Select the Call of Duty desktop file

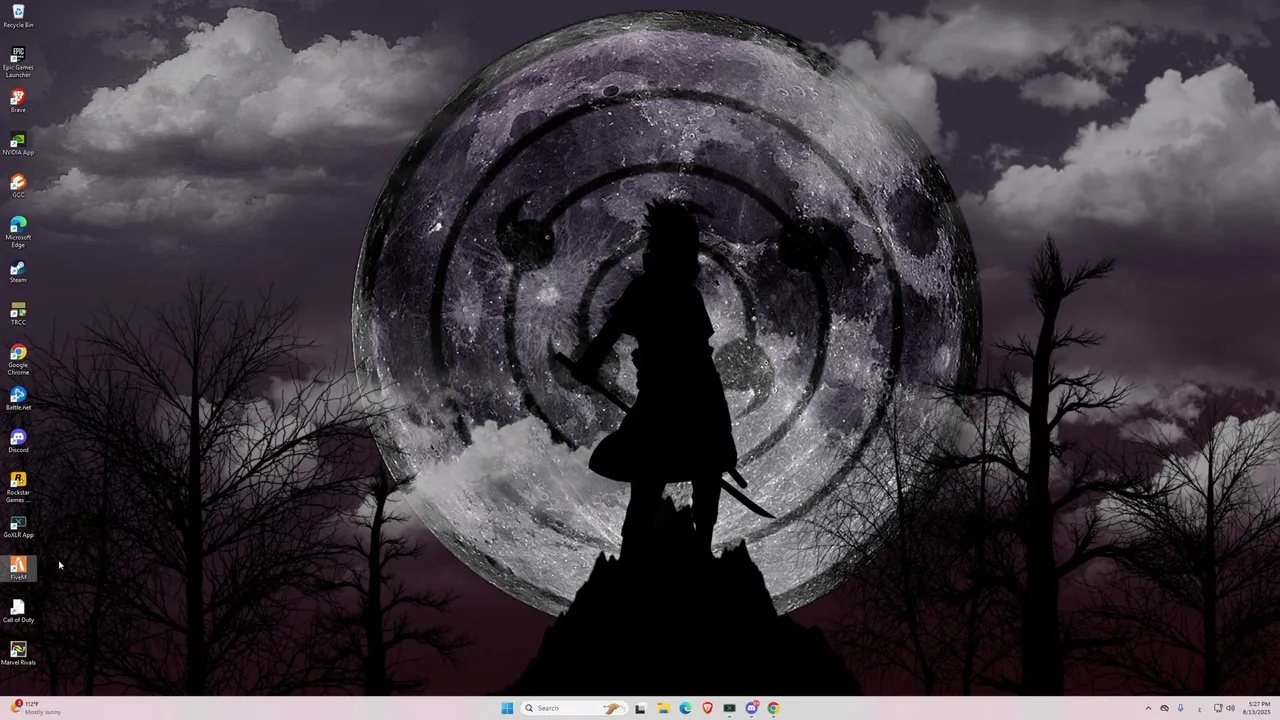tap(18, 611)
